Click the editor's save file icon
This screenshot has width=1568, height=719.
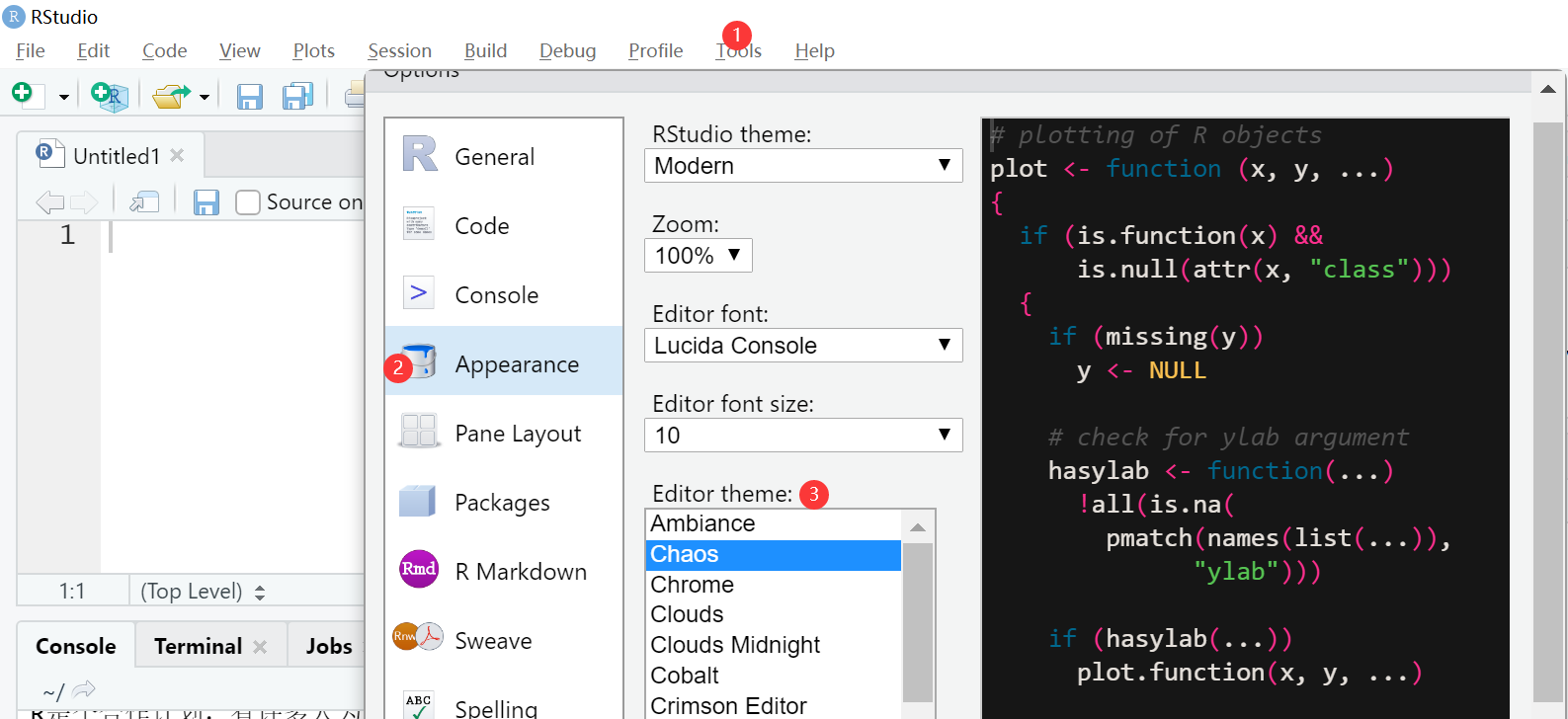click(x=206, y=202)
